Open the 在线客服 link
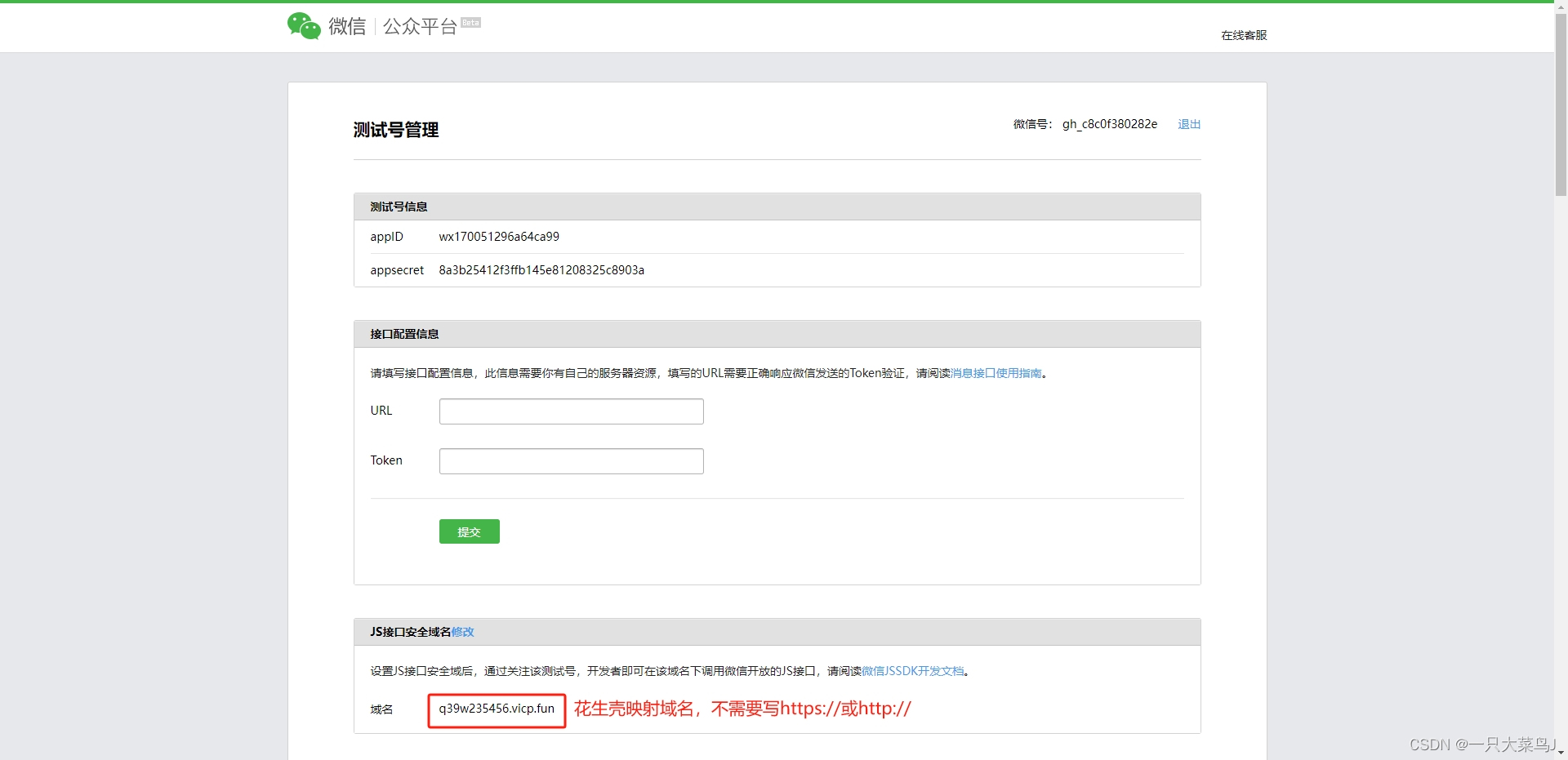This screenshot has width=1568, height=760. click(1244, 35)
